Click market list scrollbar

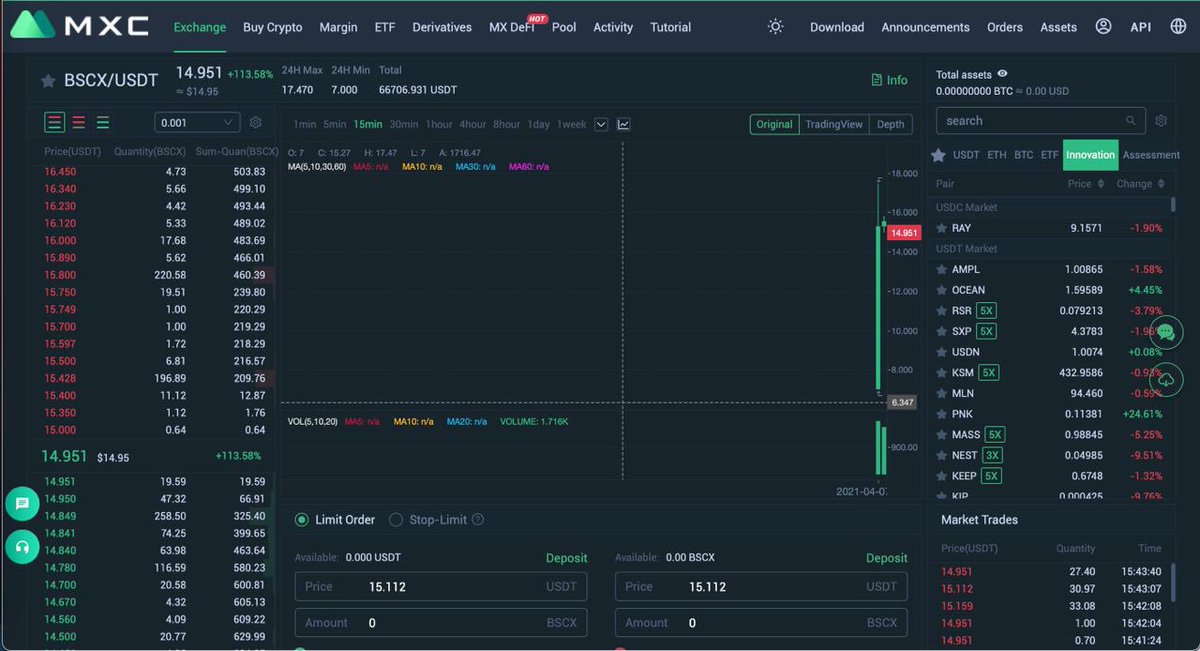click(1173, 205)
